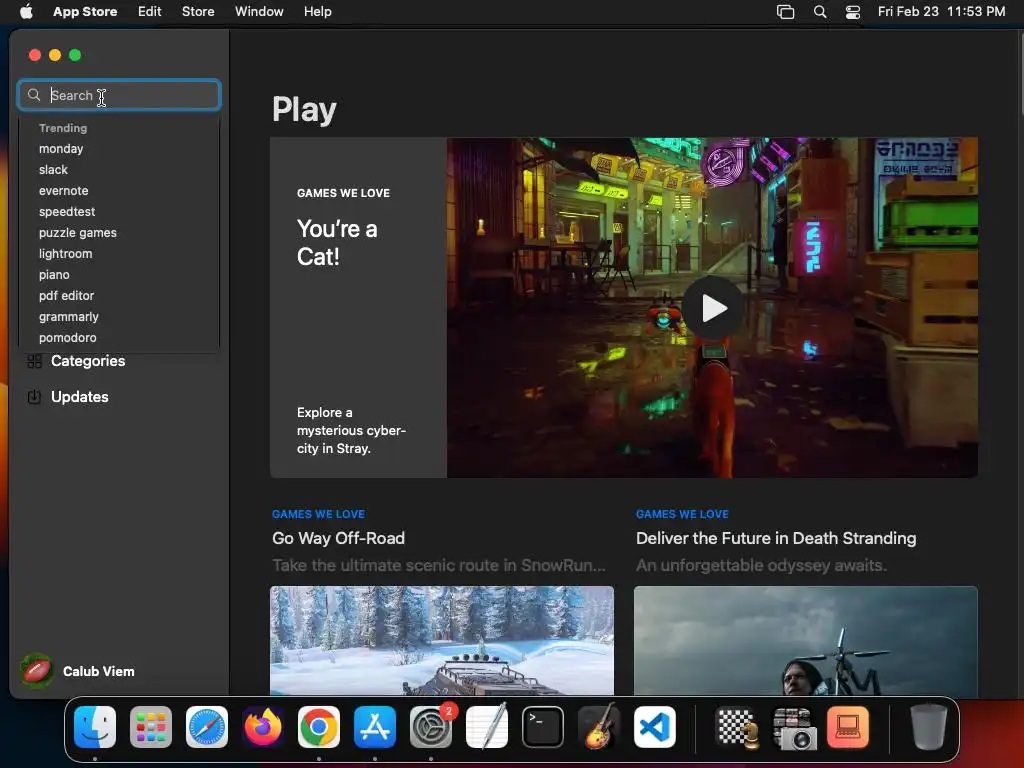The width and height of the screenshot is (1024, 768).
Task: Launch Firefox from the Dock
Action: [x=263, y=727]
